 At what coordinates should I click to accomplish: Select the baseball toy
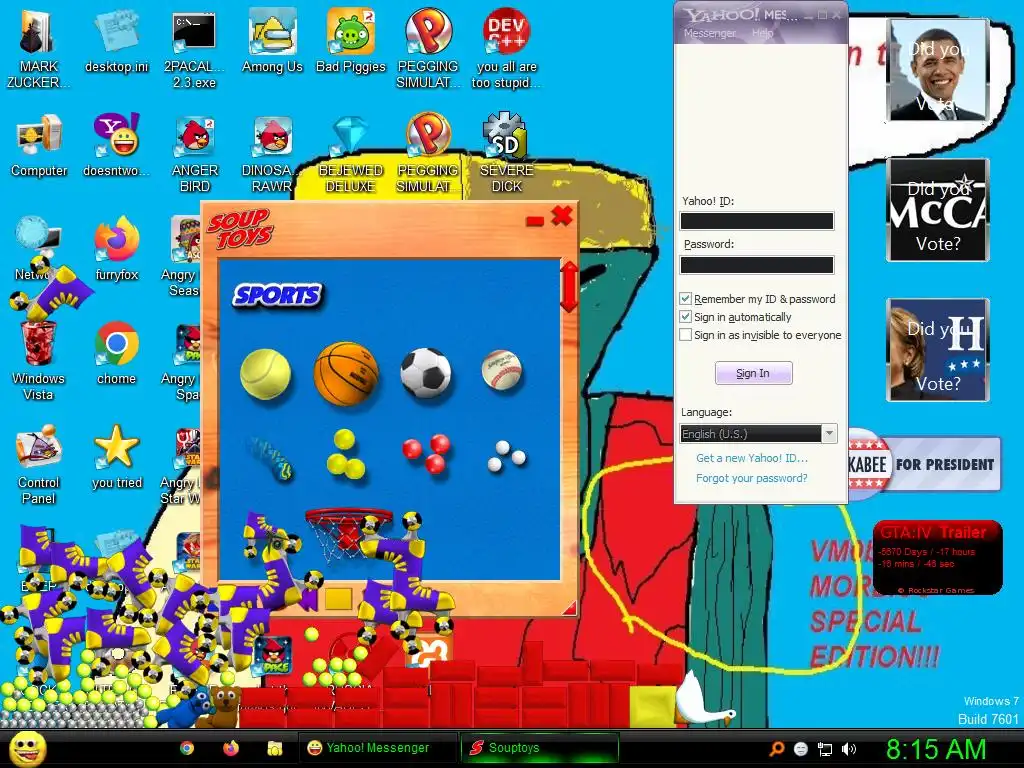pos(502,370)
